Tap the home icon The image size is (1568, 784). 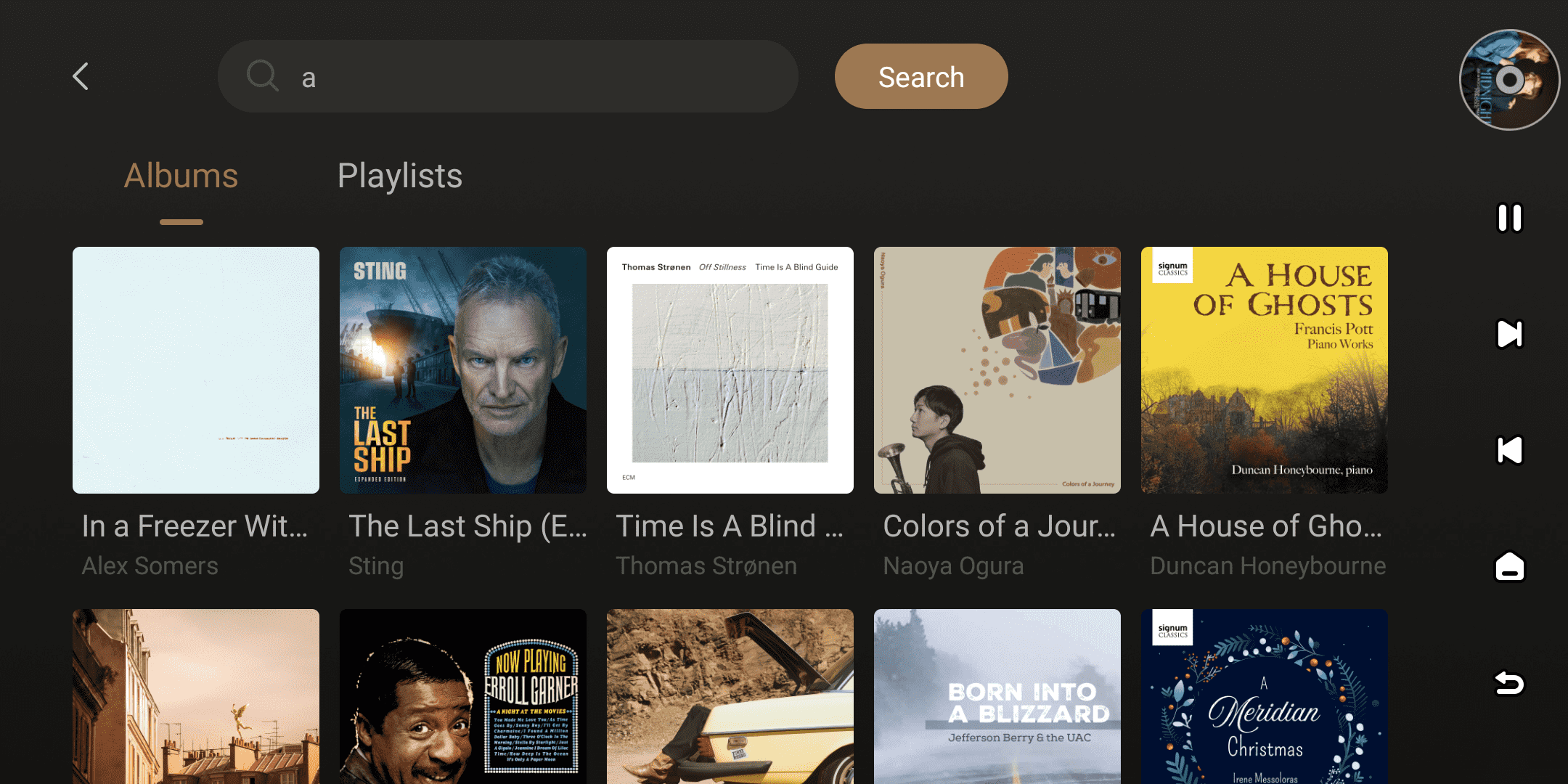tap(1509, 566)
